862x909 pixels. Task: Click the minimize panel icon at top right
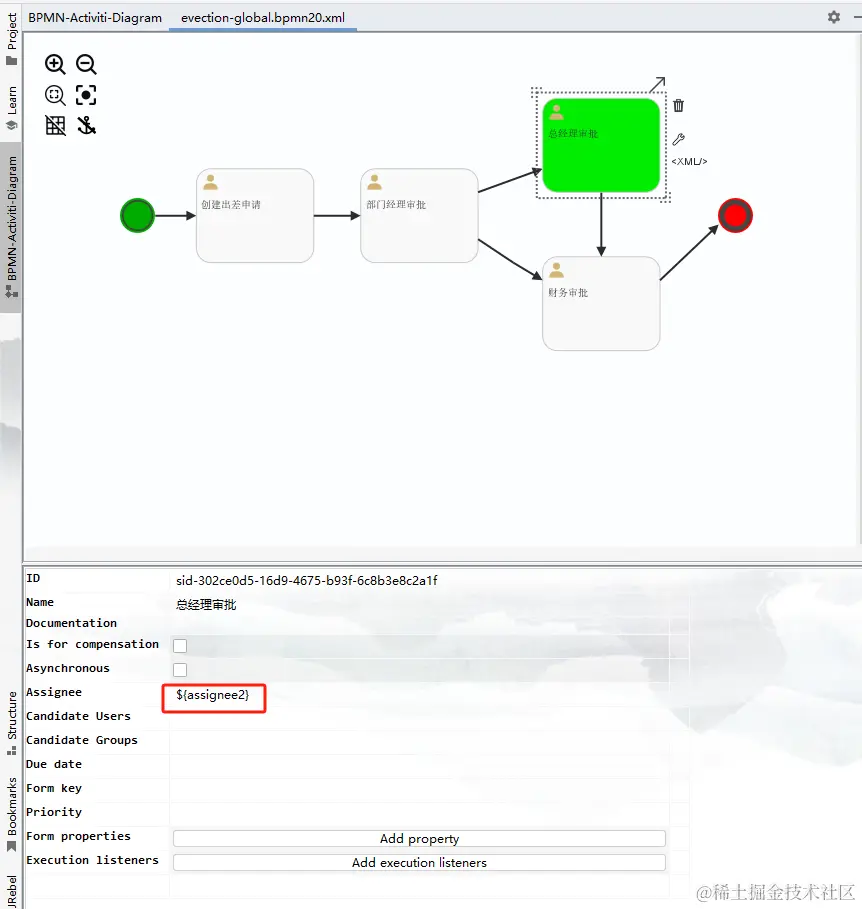coord(858,17)
